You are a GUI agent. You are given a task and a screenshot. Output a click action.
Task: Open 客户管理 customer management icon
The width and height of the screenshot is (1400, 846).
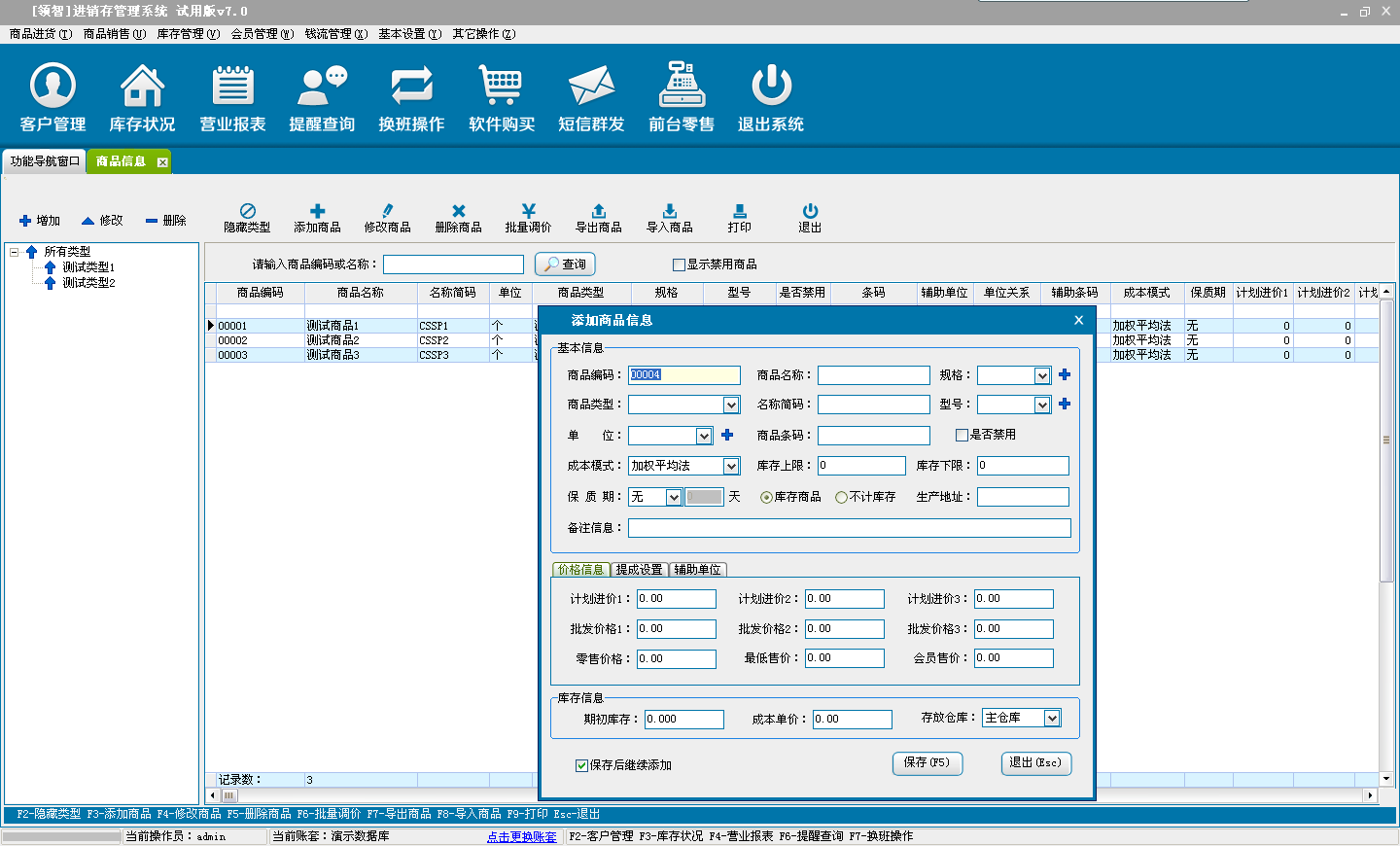[52, 87]
